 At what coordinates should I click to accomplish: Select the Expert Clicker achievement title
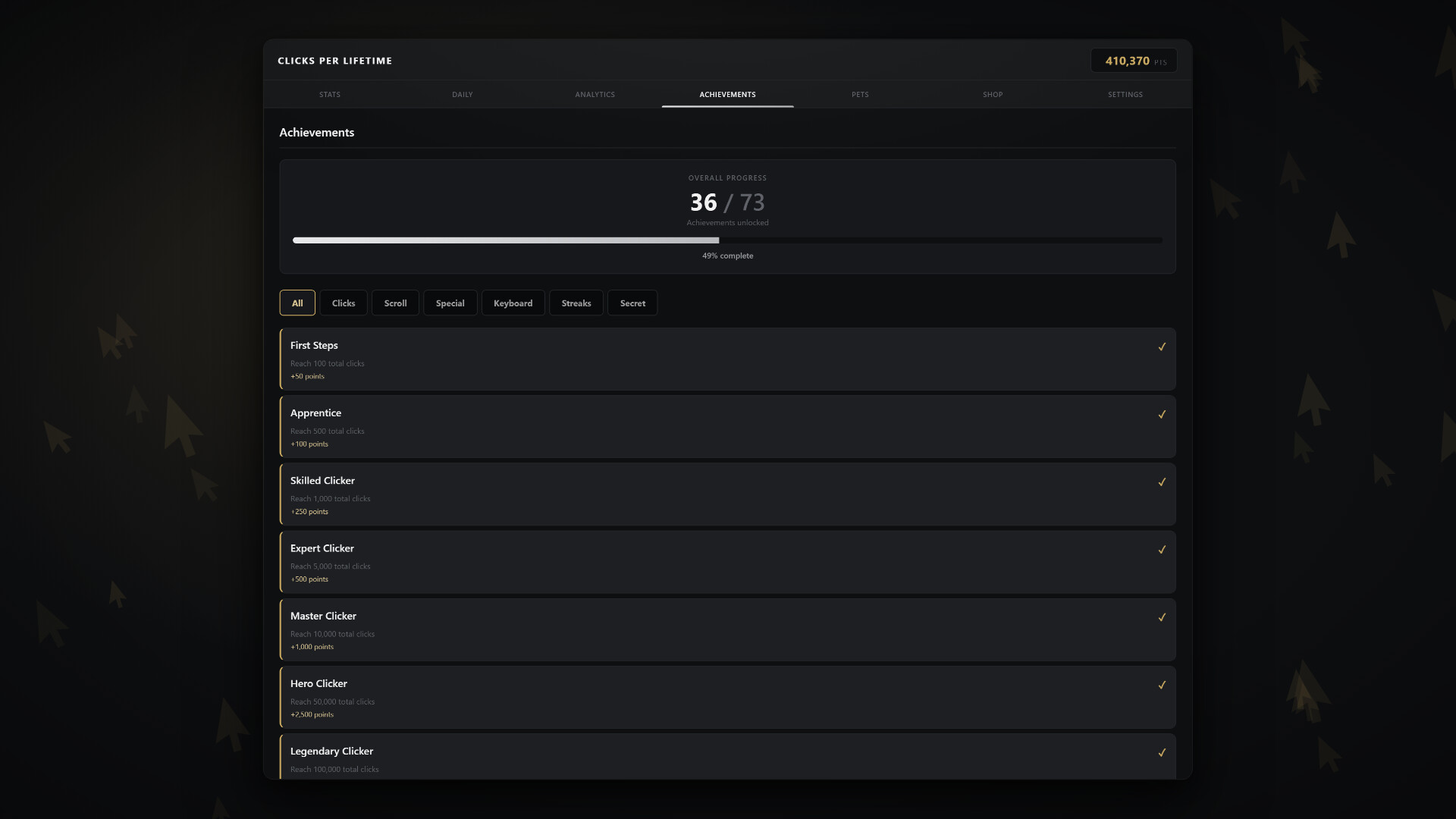pos(322,548)
